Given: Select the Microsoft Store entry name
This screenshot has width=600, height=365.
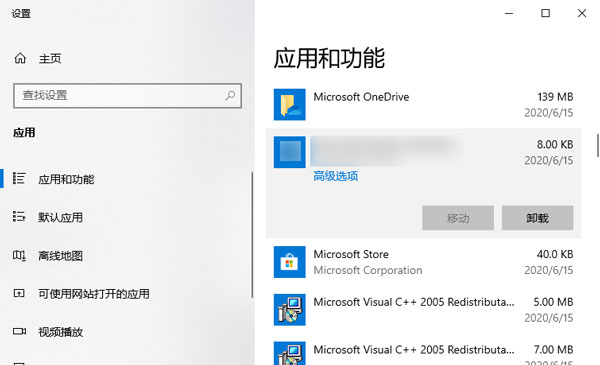Looking at the screenshot, I should 351,254.
